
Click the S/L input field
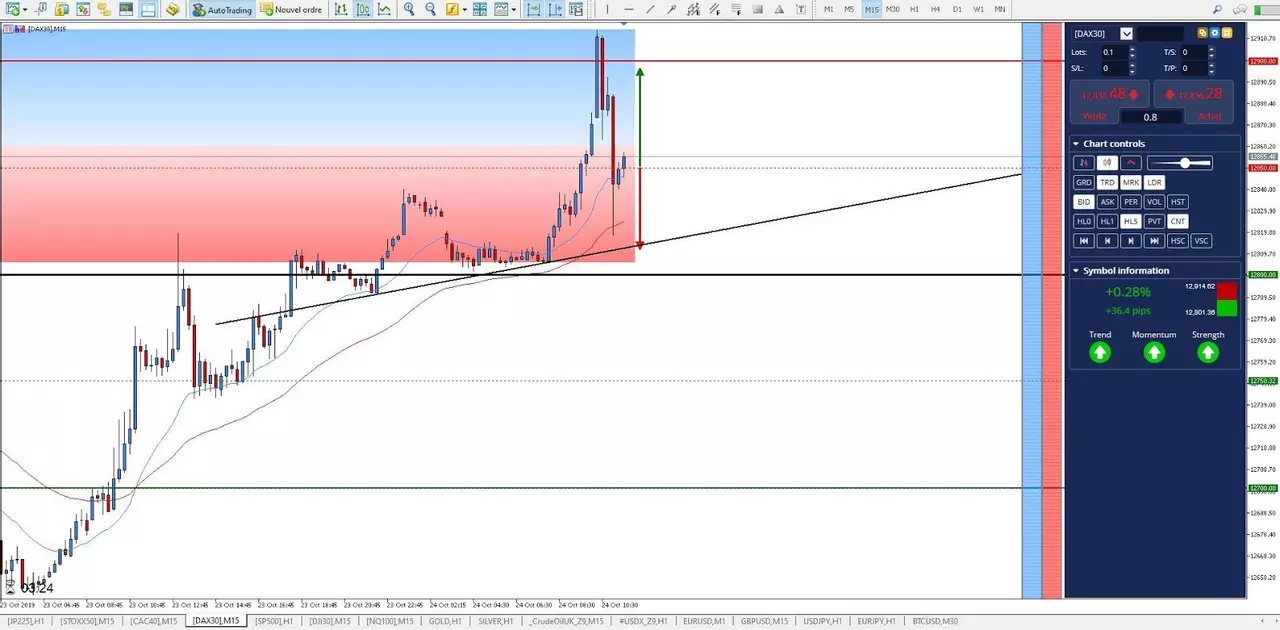click(1117, 68)
